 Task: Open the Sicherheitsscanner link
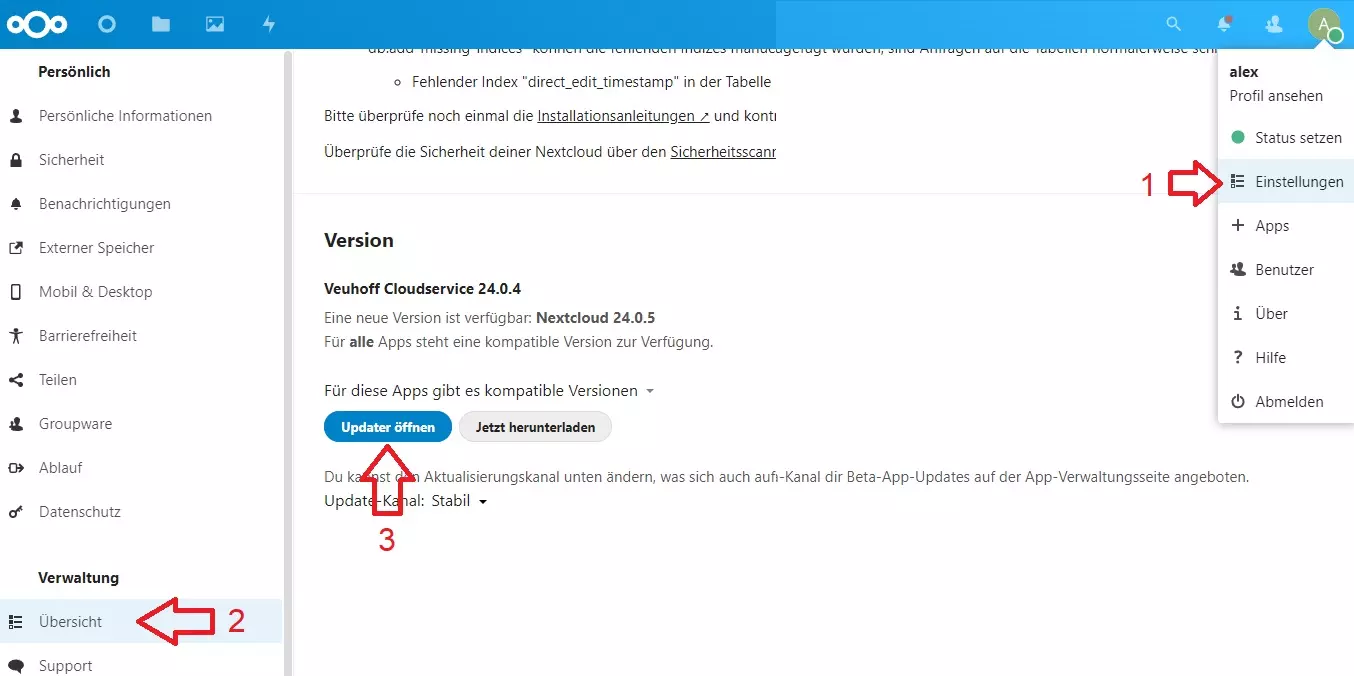tap(723, 152)
